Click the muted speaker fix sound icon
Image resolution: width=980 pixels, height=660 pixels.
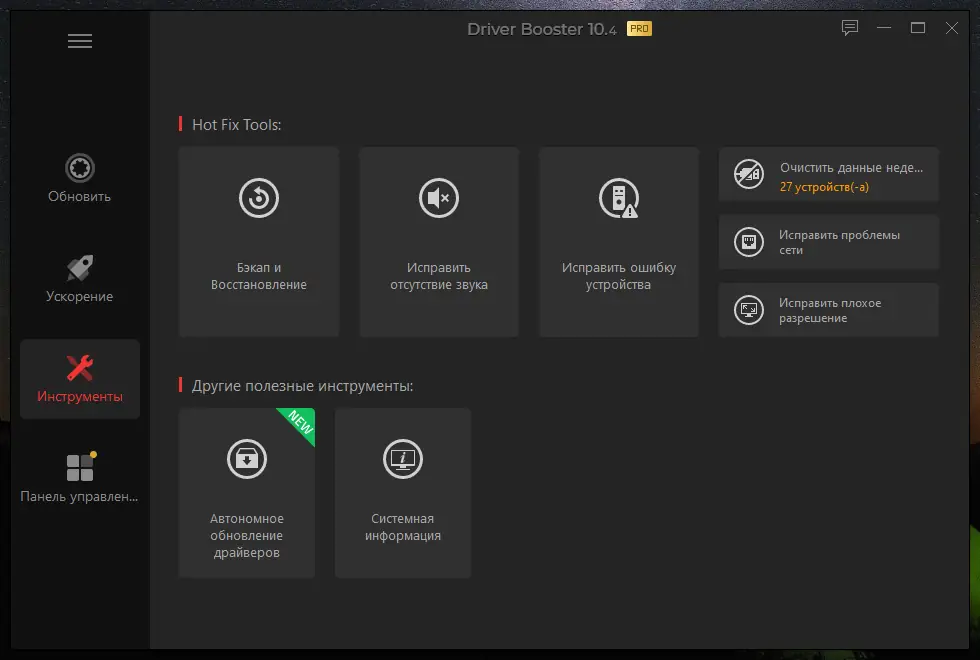439,198
